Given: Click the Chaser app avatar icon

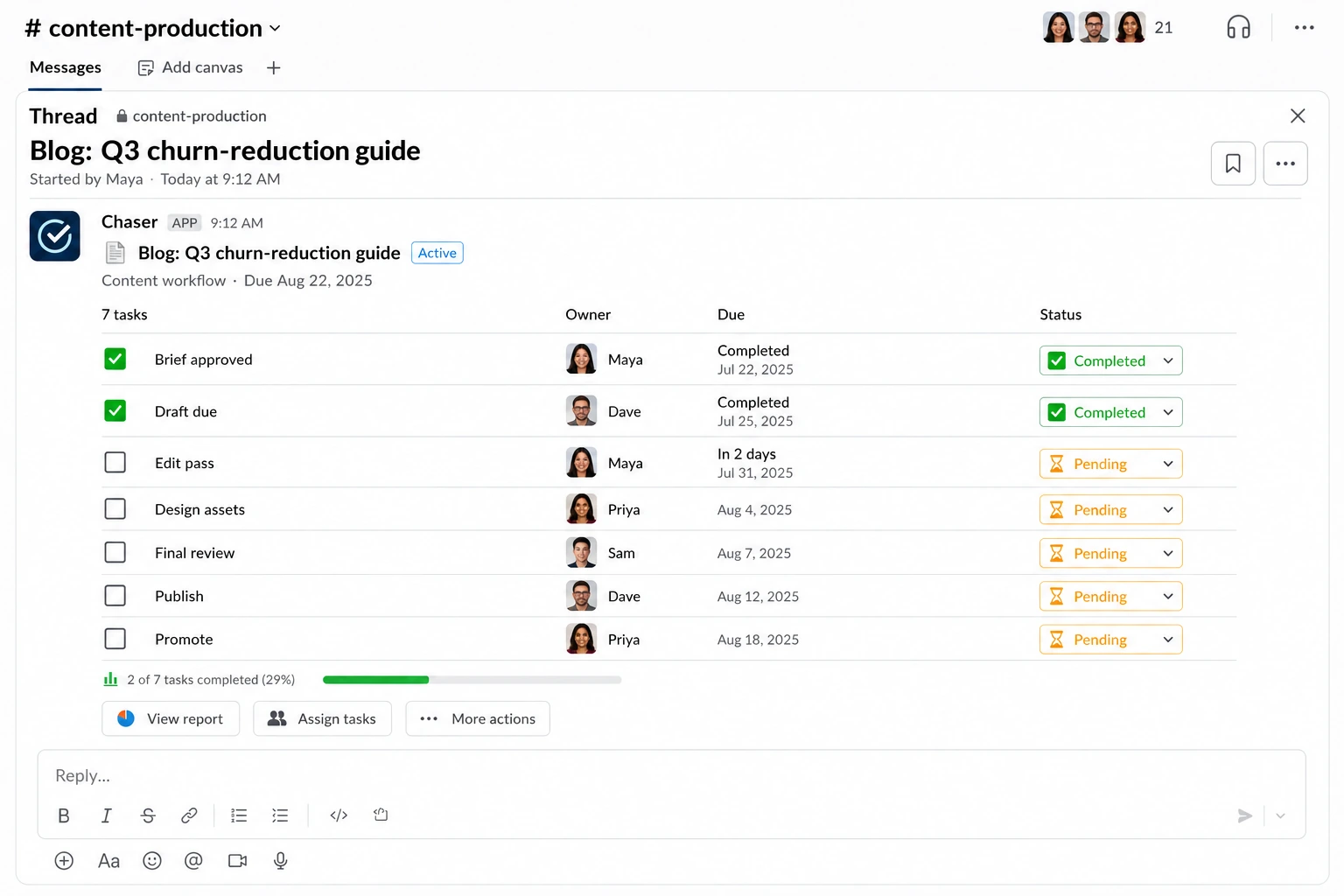Looking at the screenshot, I should tap(55, 236).
